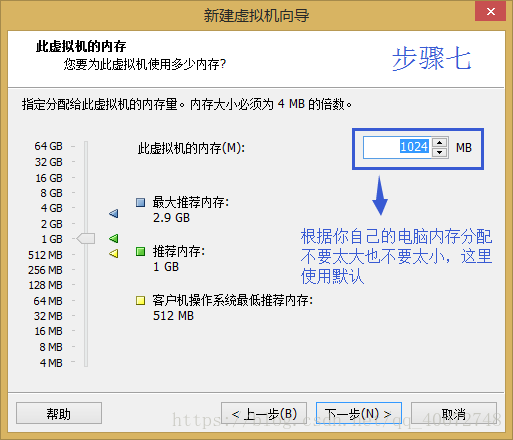The height and width of the screenshot is (440, 513).
Task: Click the 512 MB minimum memory value text
Action: coord(173,316)
